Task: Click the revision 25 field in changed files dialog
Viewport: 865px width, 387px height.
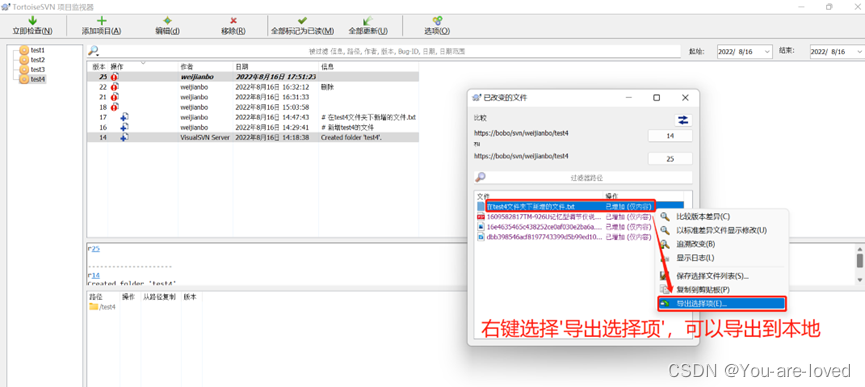Action: pos(670,159)
